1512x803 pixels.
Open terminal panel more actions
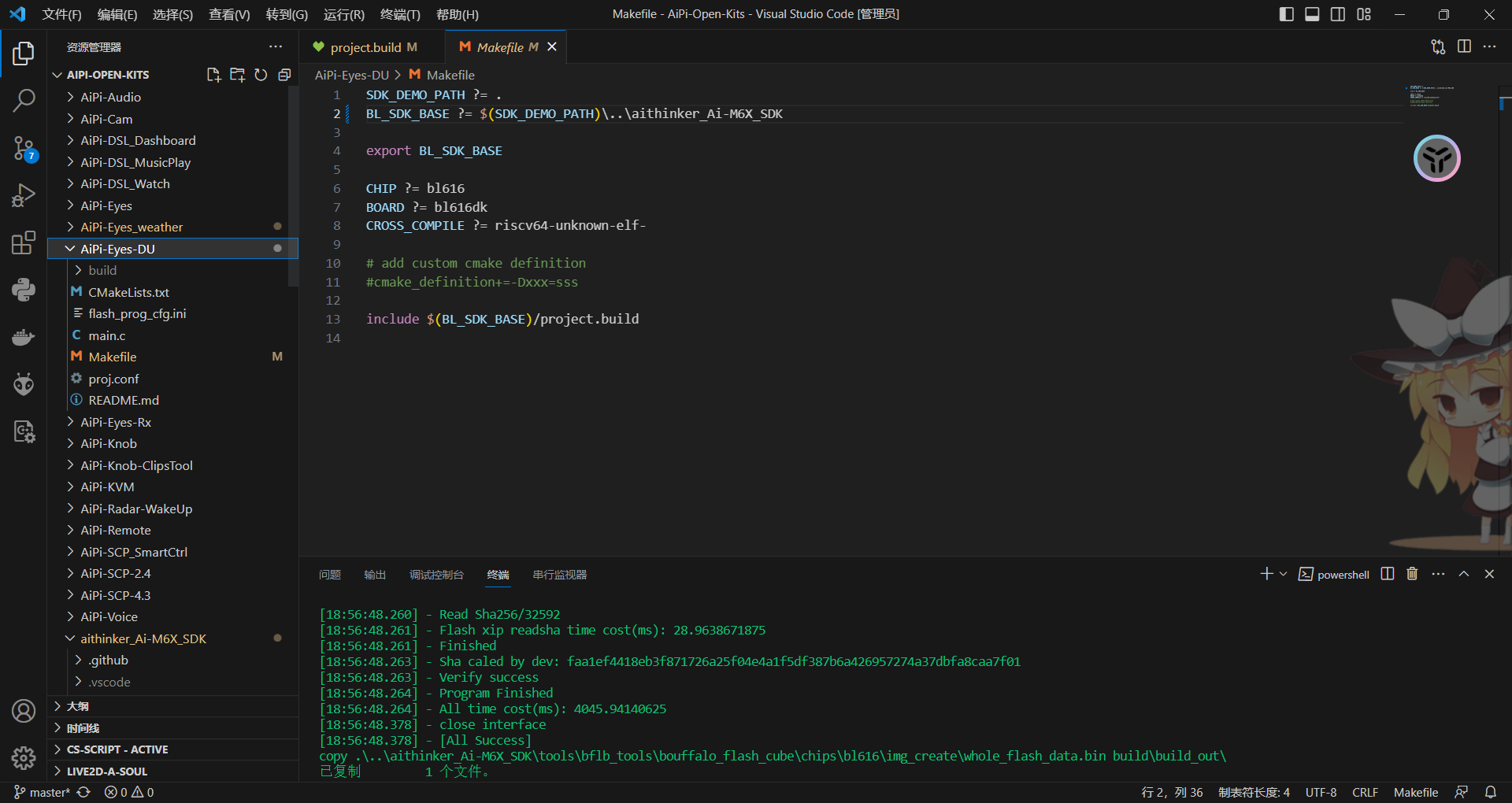pos(1438,574)
